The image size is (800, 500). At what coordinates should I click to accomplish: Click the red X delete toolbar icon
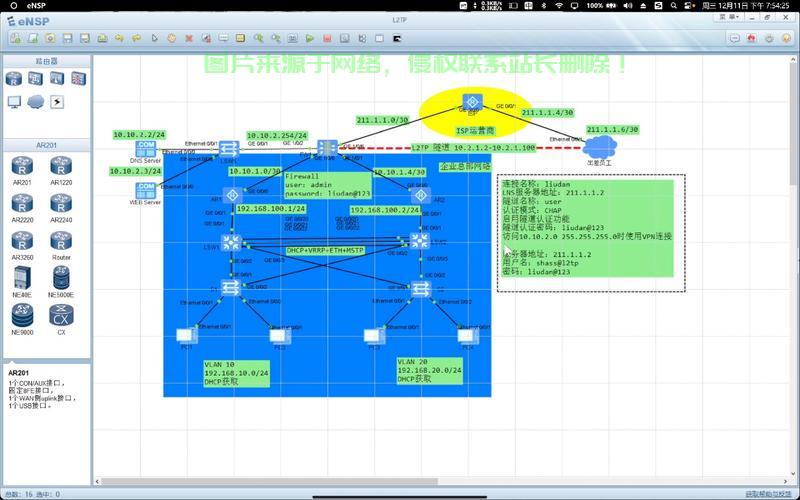click(x=189, y=38)
